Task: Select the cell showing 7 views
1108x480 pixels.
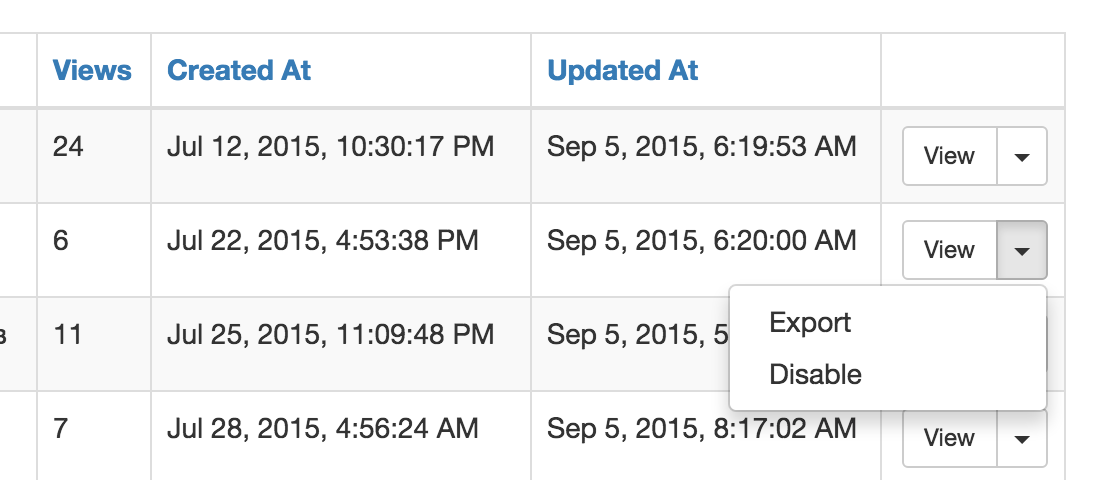Action: click(x=94, y=435)
